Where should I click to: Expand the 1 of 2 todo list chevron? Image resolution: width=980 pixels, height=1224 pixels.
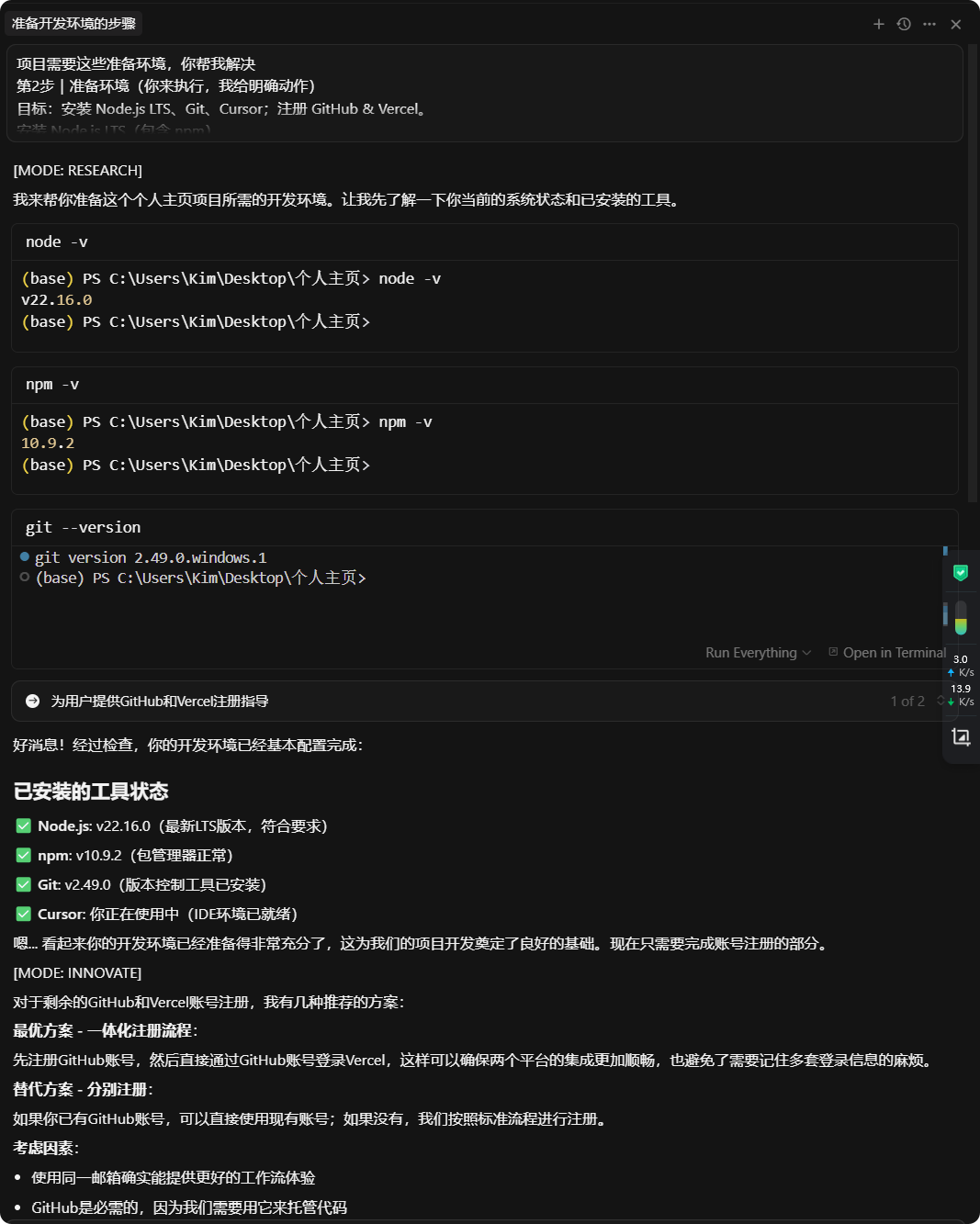coord(940,701)
